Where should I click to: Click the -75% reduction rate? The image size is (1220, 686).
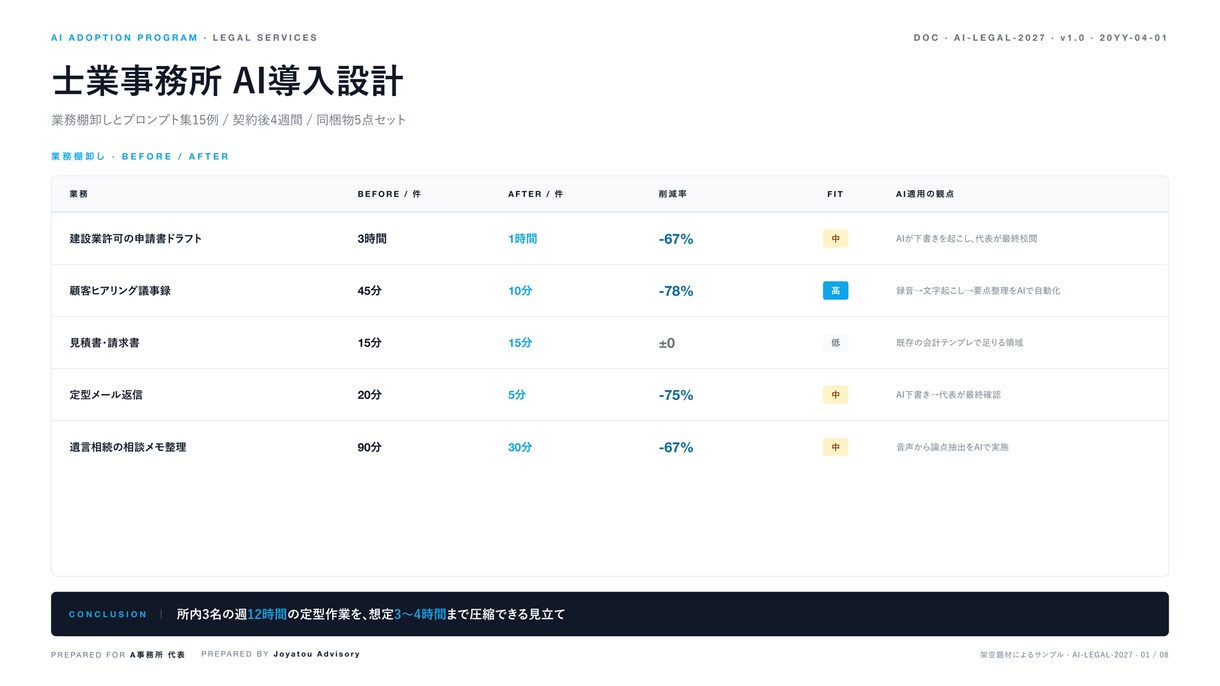tap(676, 395)
